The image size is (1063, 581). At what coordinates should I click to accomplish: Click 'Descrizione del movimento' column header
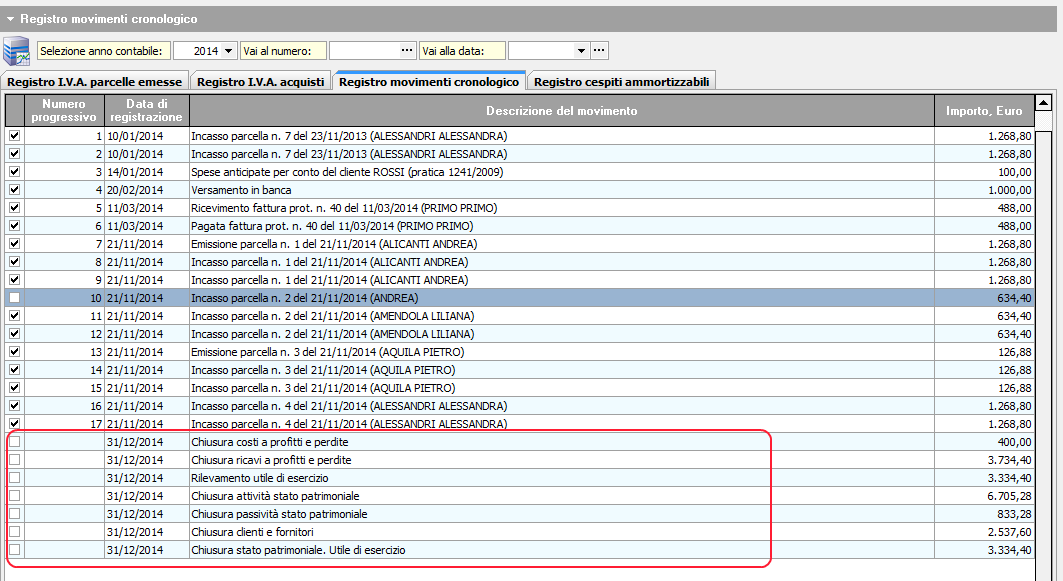[561, 110]
